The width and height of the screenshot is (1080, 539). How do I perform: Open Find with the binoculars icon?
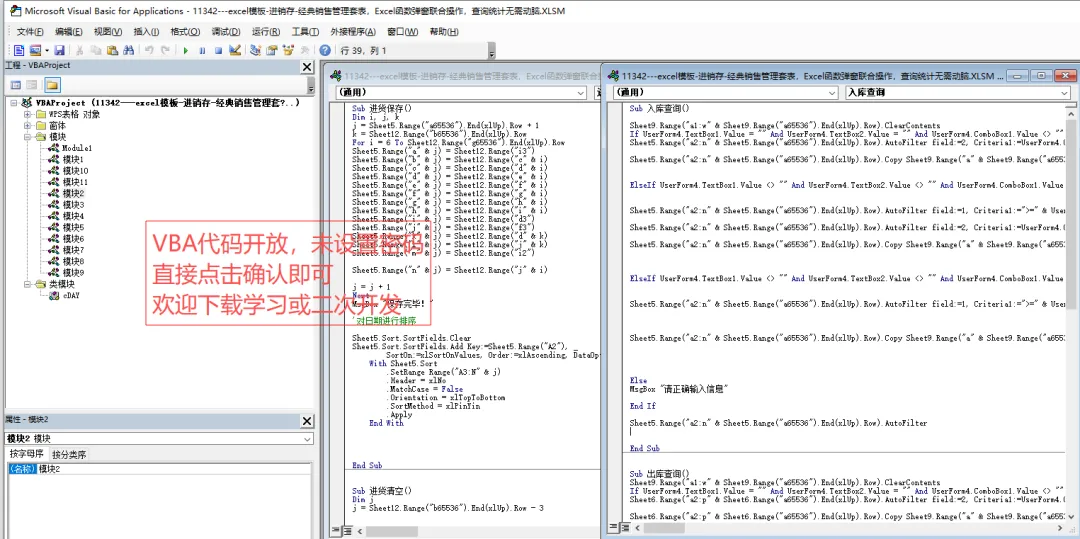click(x=127, y=50)
